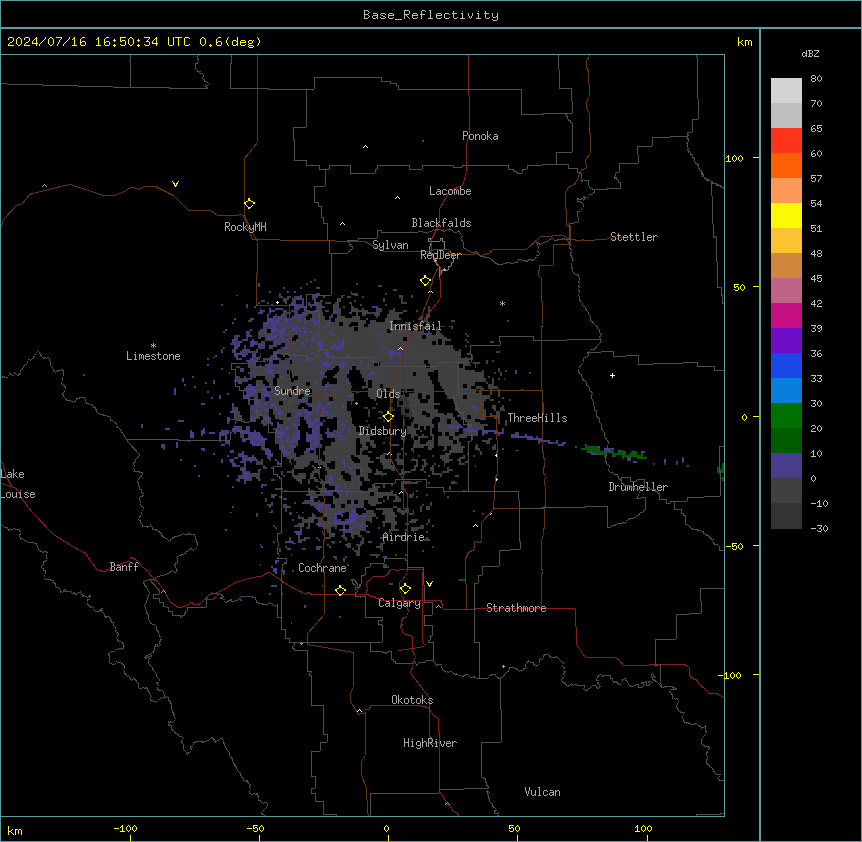Click the Ponoka city label

click(480, 136)
